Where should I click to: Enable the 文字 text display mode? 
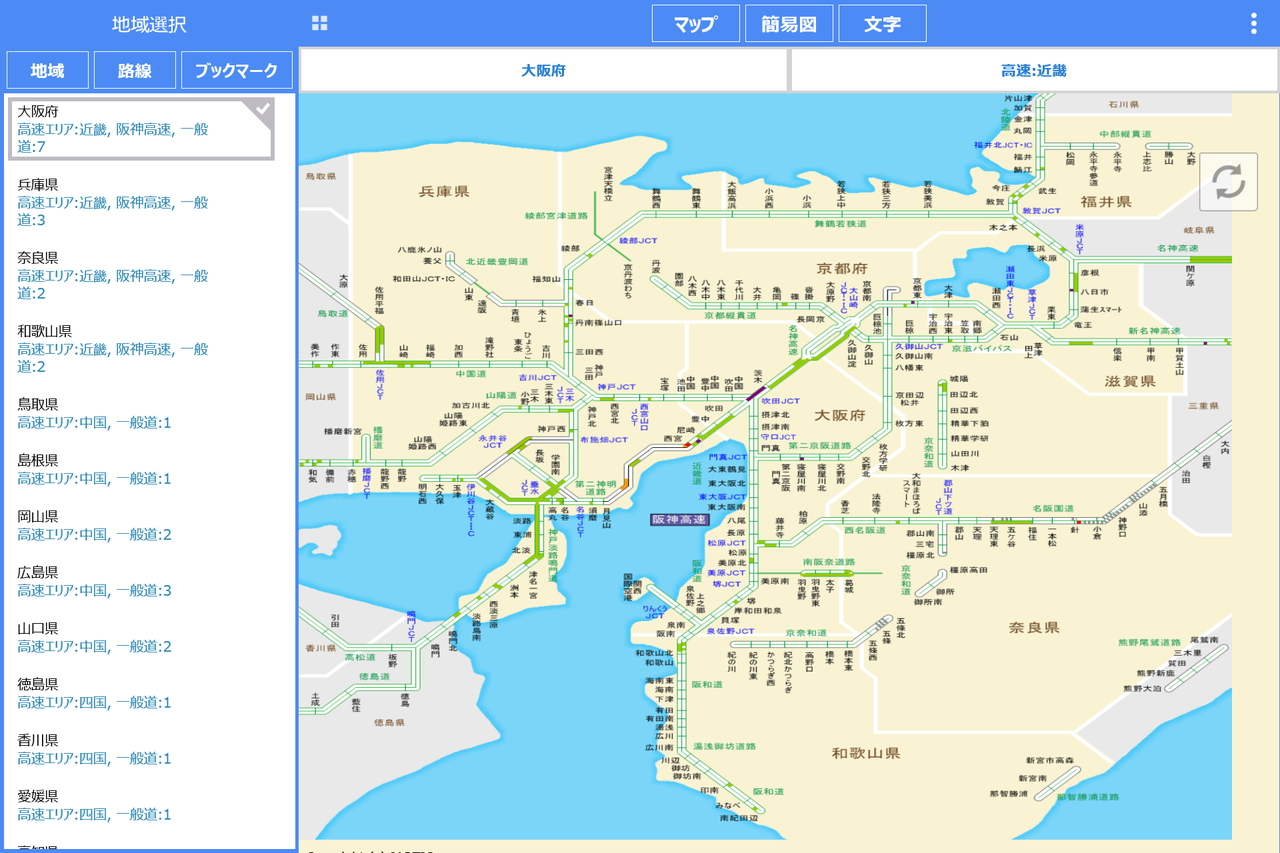(882, 22)
